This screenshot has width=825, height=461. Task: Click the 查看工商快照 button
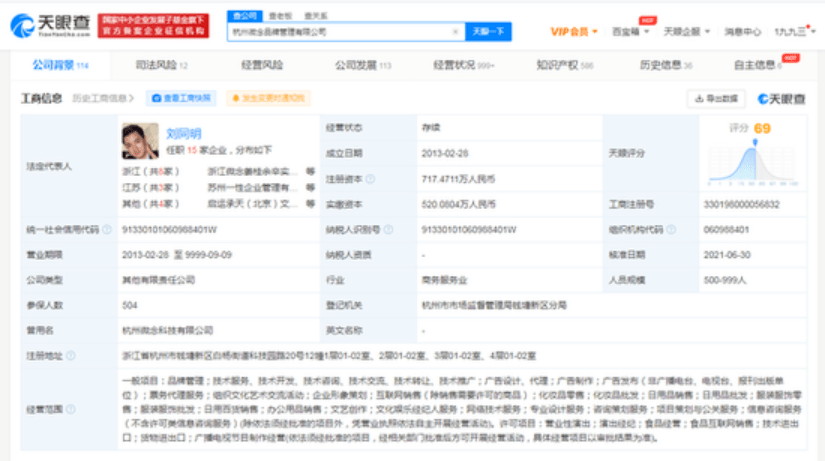coord(181,98)
